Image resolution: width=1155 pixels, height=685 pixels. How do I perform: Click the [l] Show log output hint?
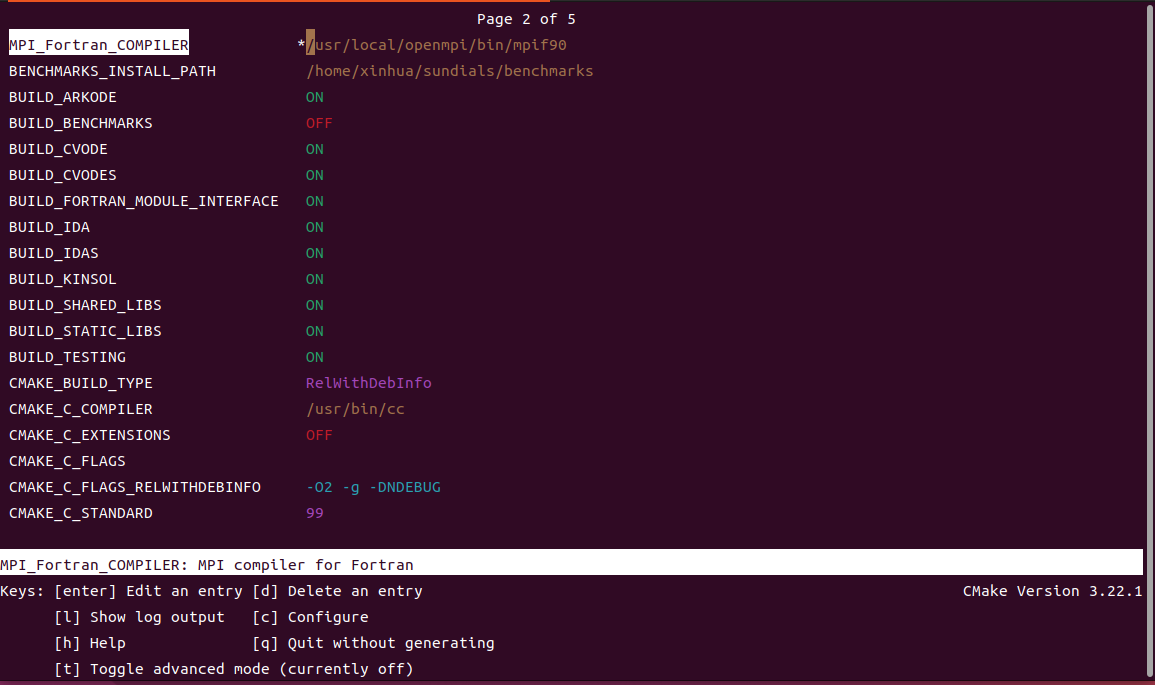tap(139, 617)
